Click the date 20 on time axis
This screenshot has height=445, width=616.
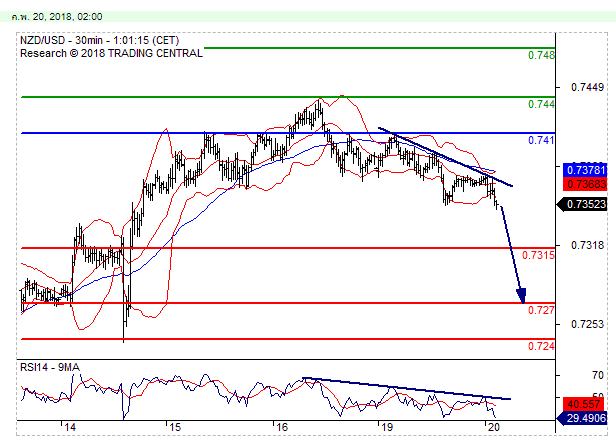click(493, 427)
